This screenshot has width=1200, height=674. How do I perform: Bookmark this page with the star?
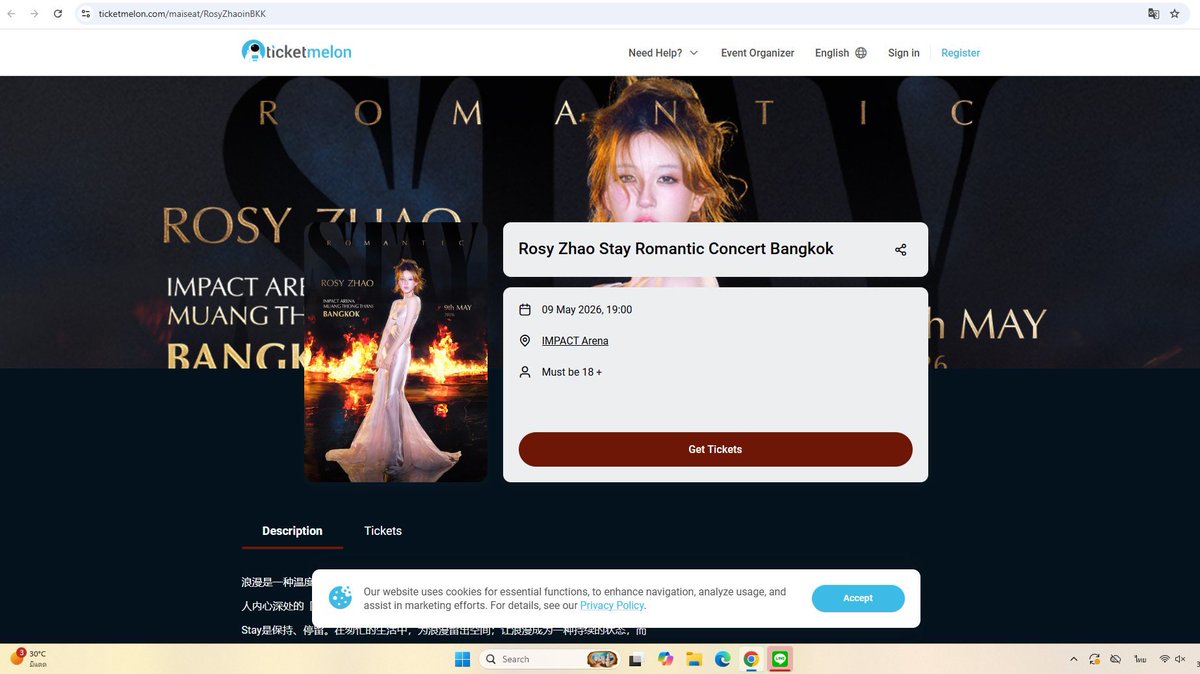click(1175, 14)
